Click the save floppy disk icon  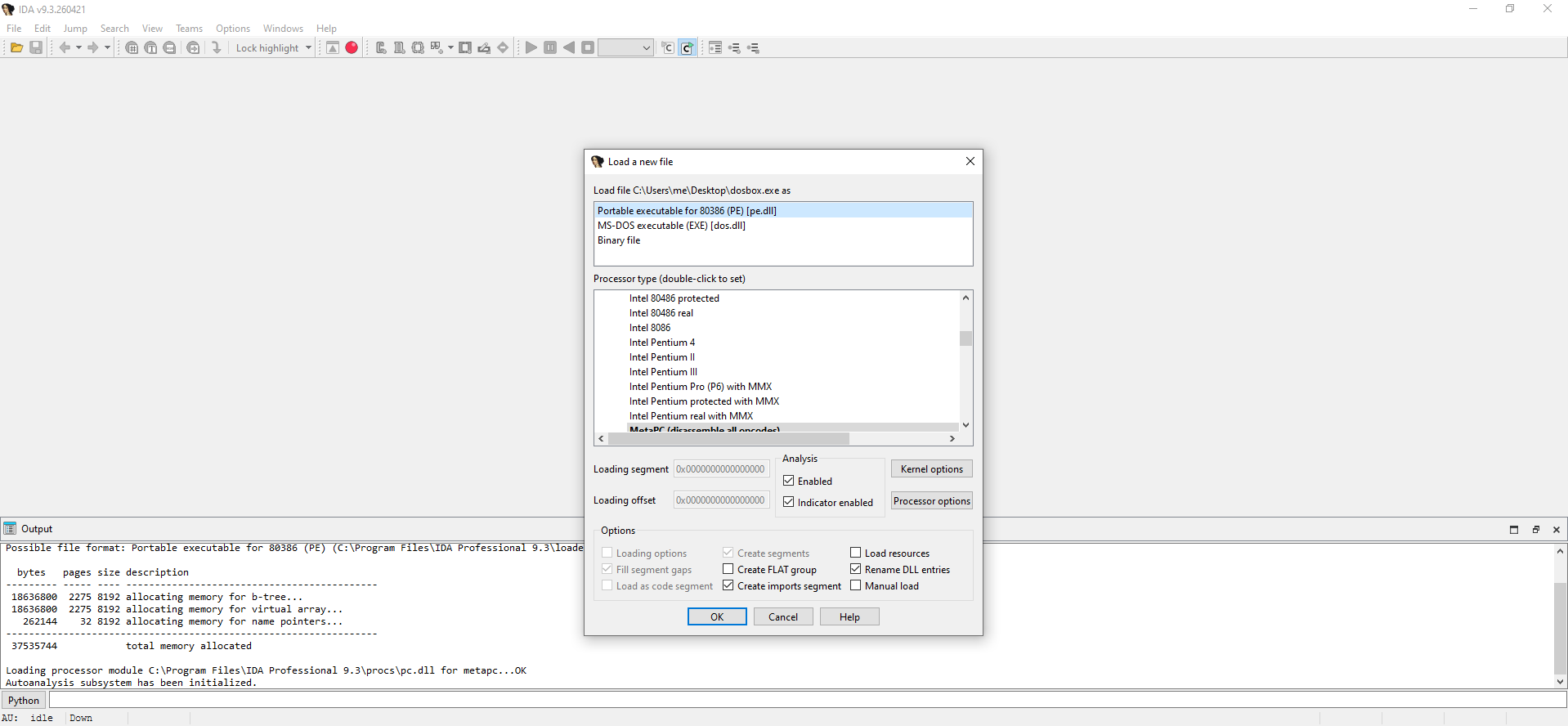(36, 47)
